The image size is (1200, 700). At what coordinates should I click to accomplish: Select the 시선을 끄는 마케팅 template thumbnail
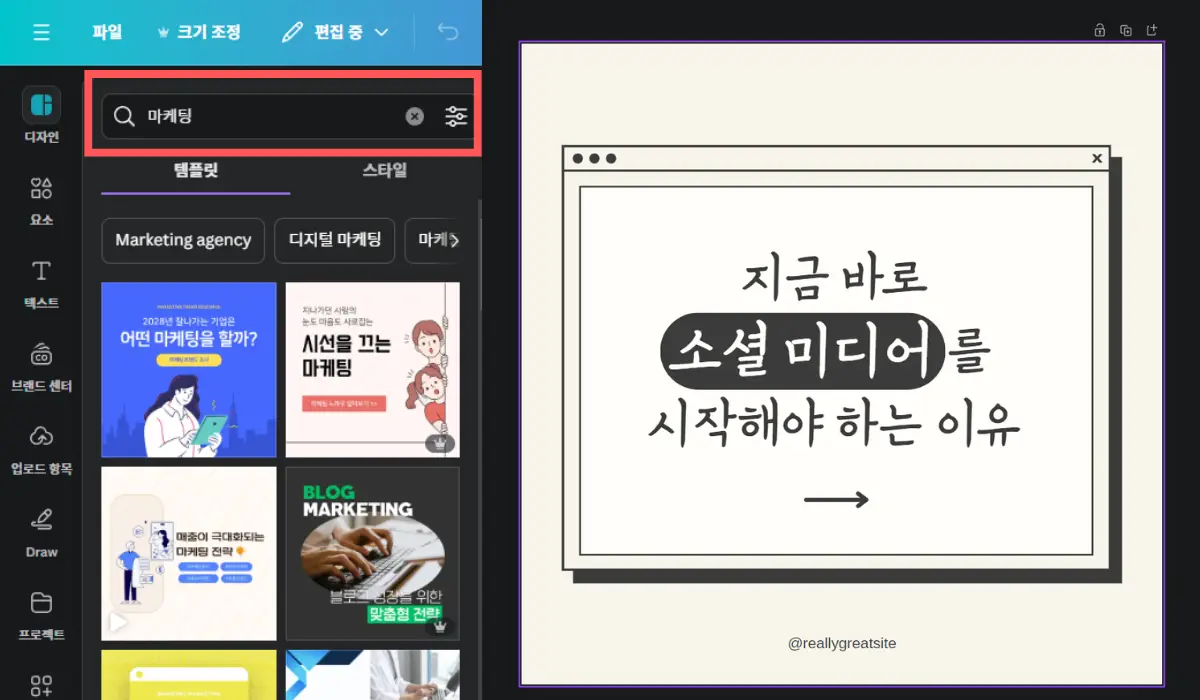[372, 369]
